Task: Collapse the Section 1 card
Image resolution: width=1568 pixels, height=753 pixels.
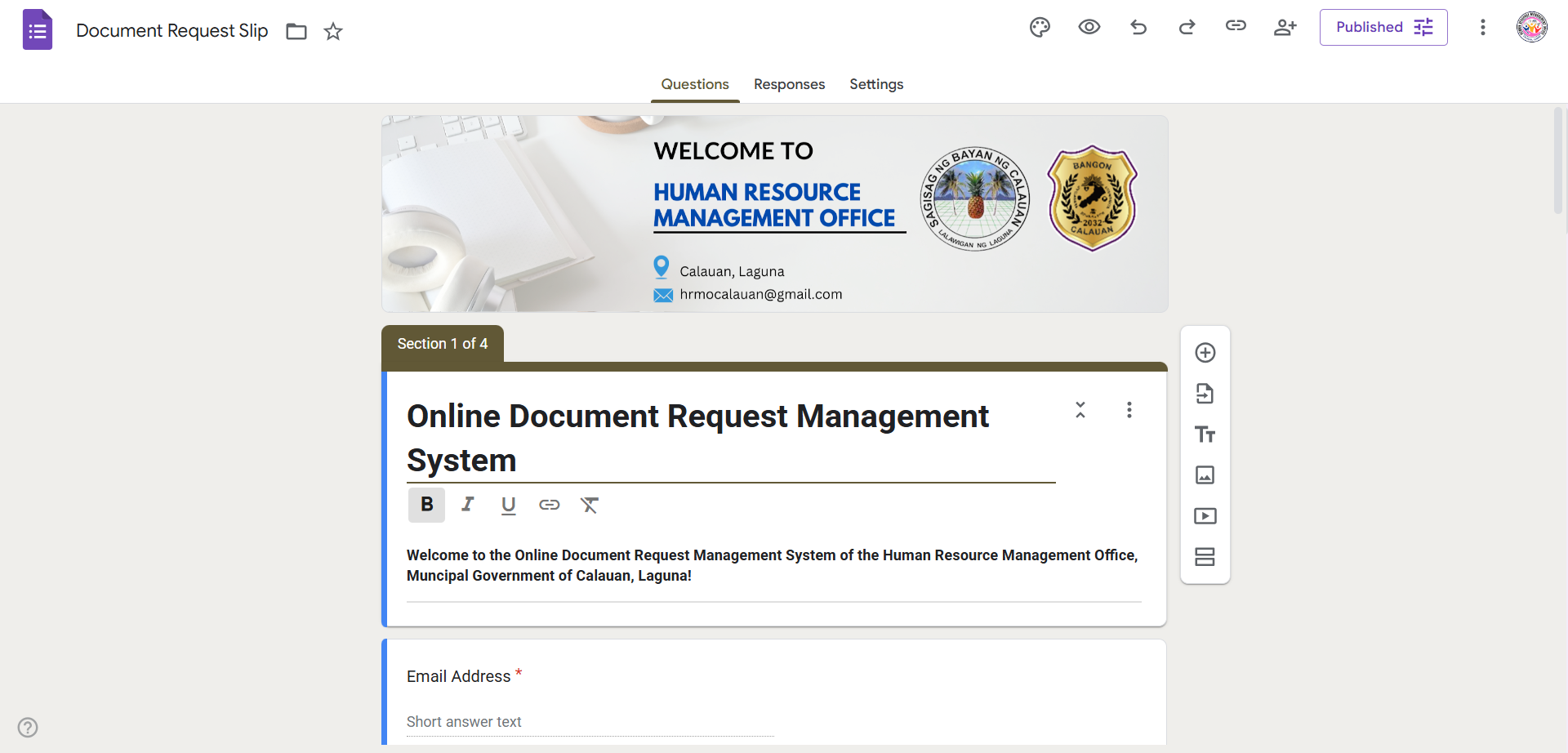Action: pos(1080,410)
